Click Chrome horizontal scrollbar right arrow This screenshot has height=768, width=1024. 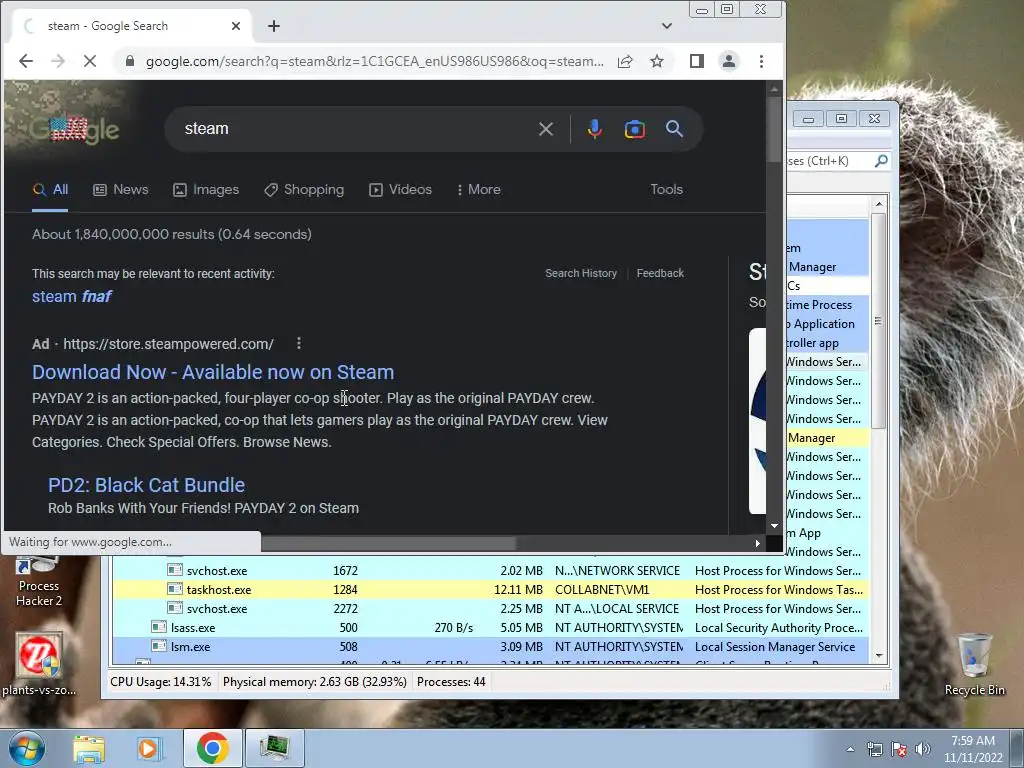point(757,543)
